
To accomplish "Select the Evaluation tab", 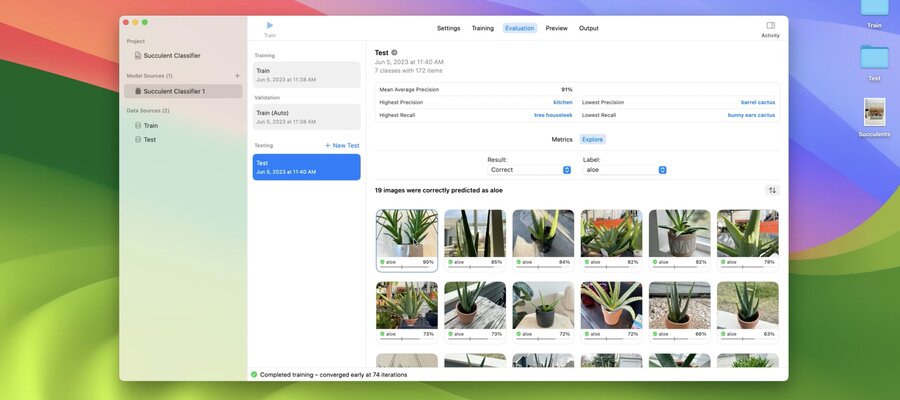I will click(520, 28).
